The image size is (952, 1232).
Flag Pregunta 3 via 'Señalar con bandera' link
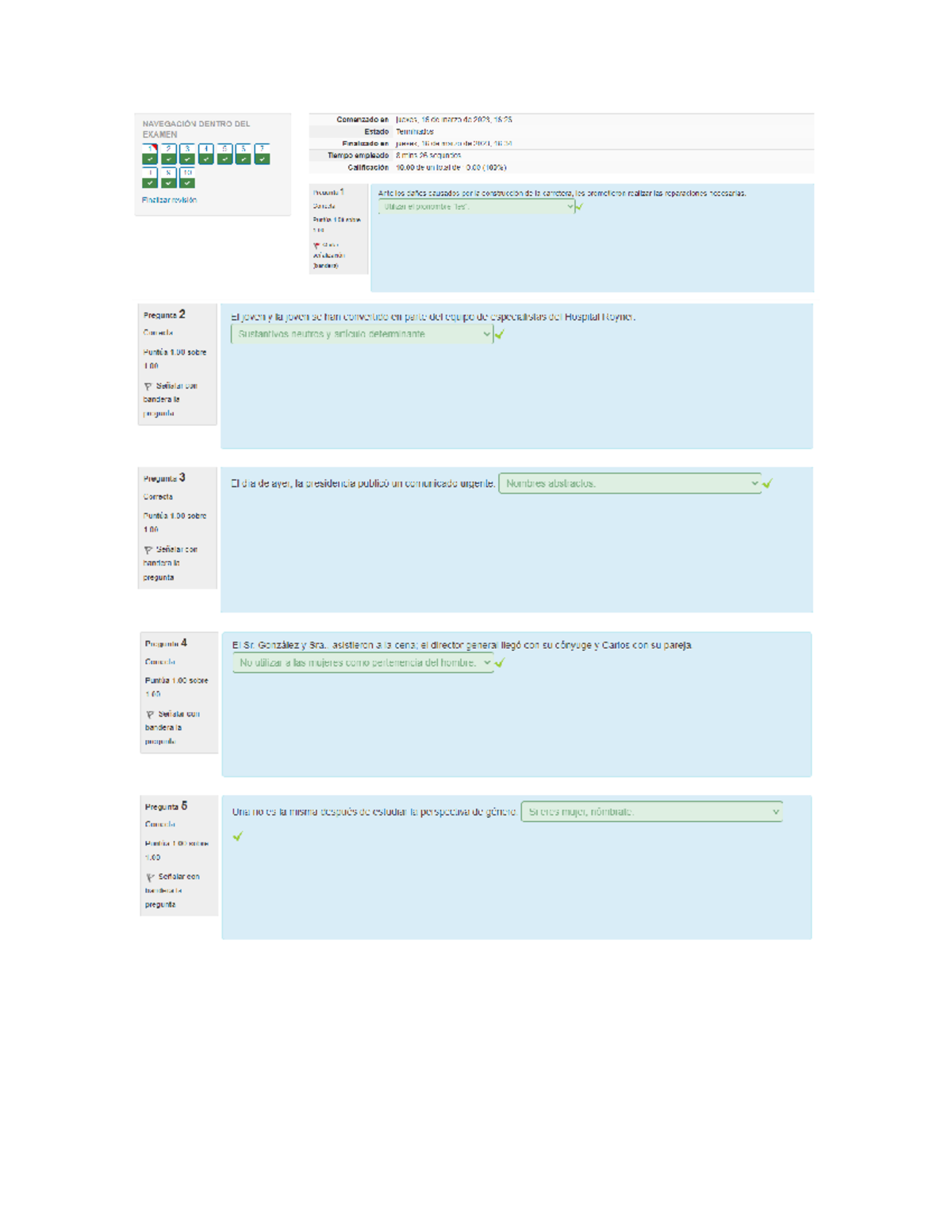pos(171,563)
